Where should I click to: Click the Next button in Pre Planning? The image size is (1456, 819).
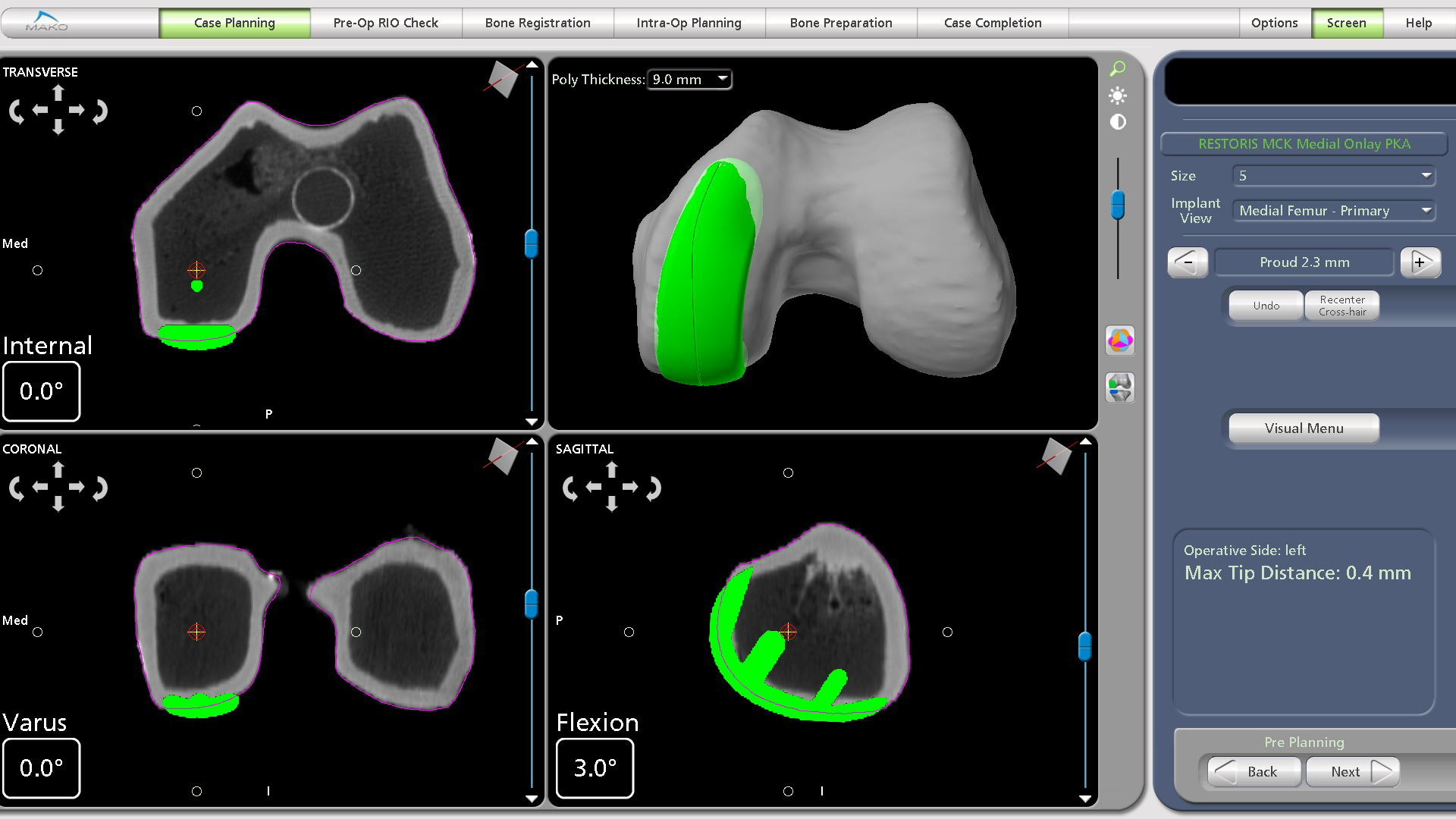click(1352, 771)
